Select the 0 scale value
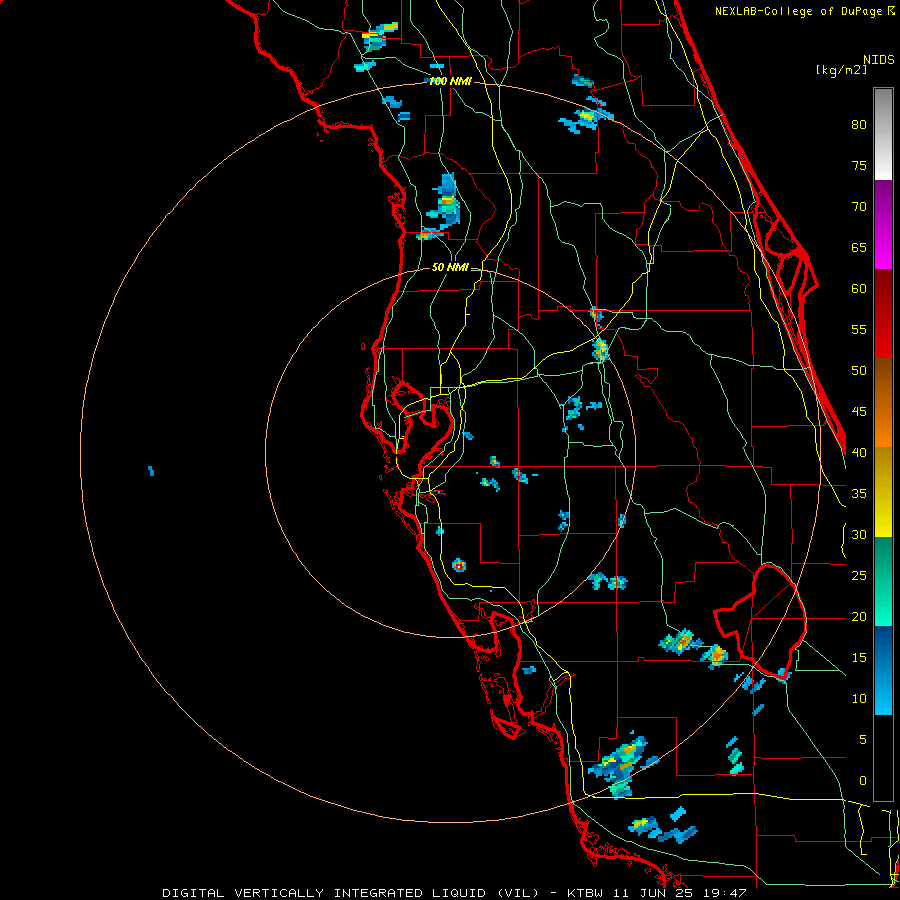This screenshot has width=900, height=900. 863,781
